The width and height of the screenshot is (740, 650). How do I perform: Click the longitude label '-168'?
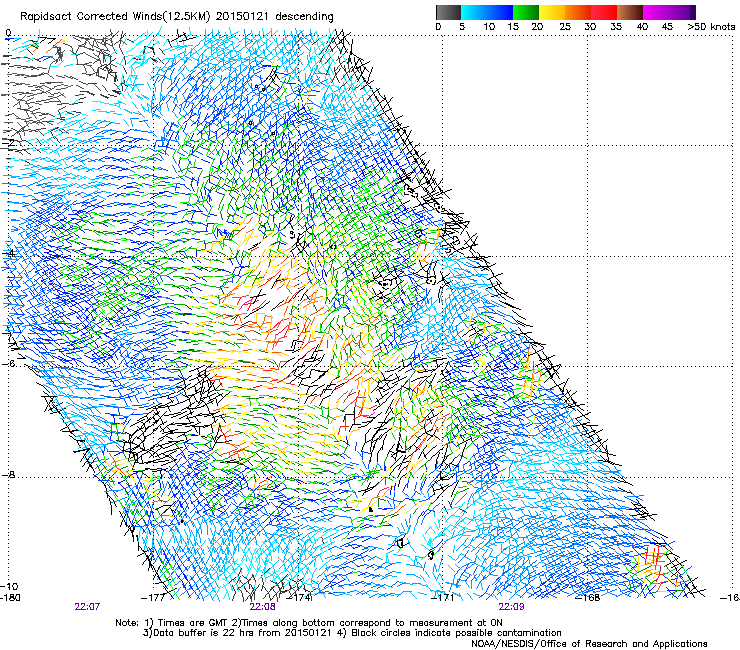588,597
